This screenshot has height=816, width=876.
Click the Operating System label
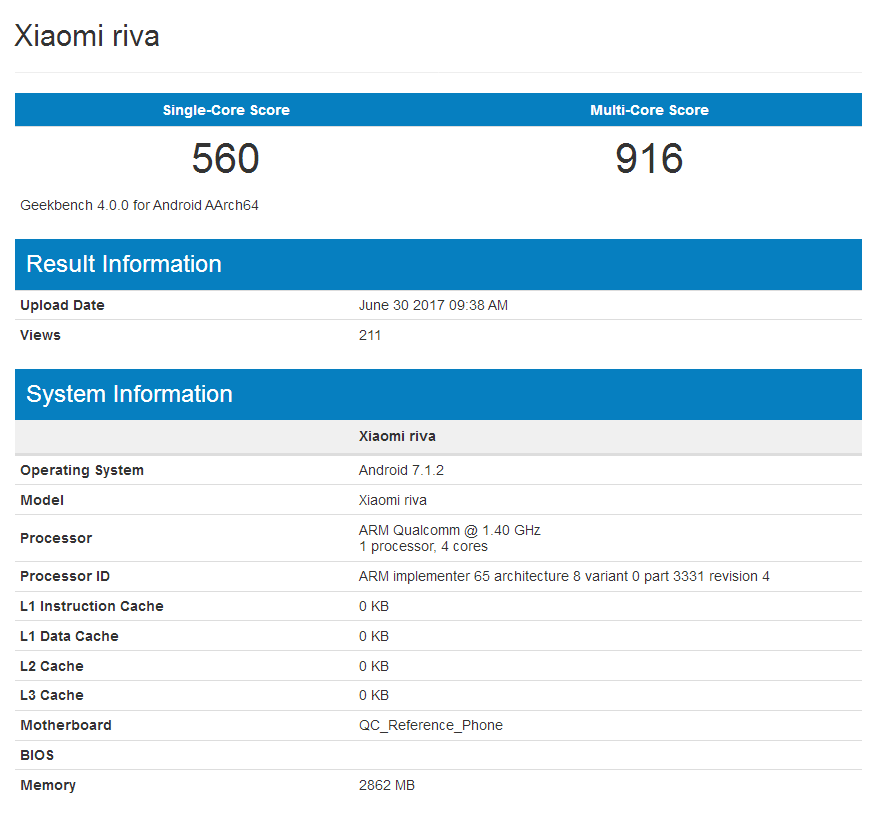coord(82,470)
